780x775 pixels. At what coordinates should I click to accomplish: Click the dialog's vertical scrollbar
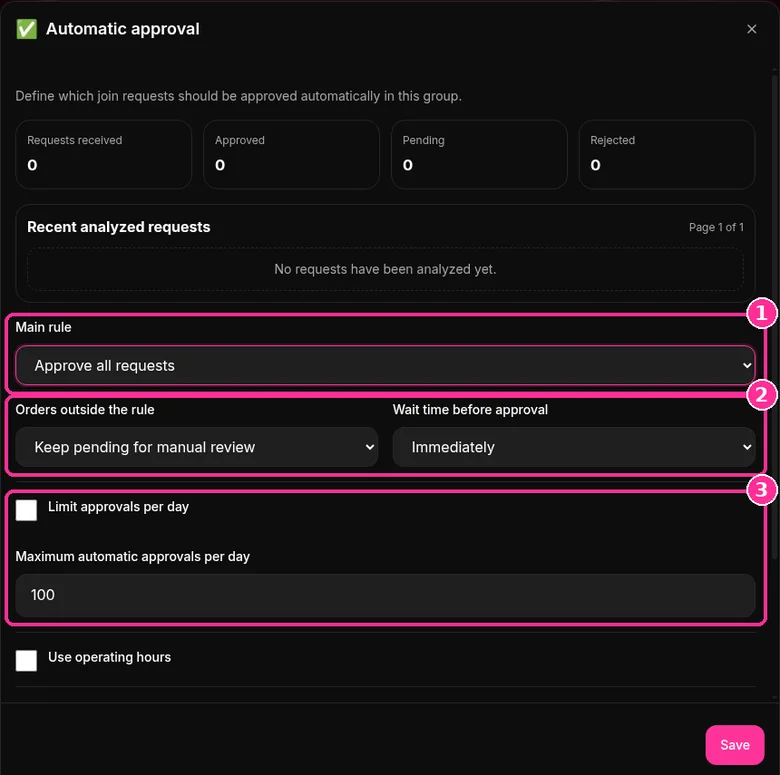point(774,318)
